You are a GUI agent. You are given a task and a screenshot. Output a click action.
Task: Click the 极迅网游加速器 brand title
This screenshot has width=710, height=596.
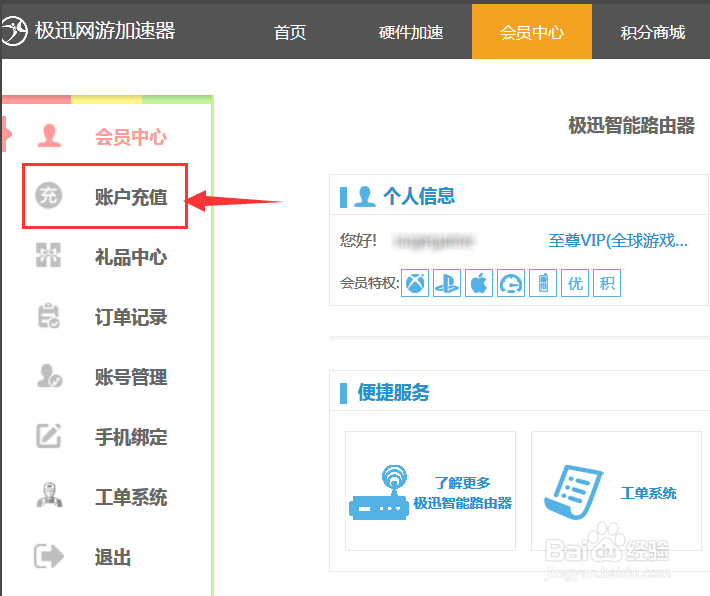(105, 31)
